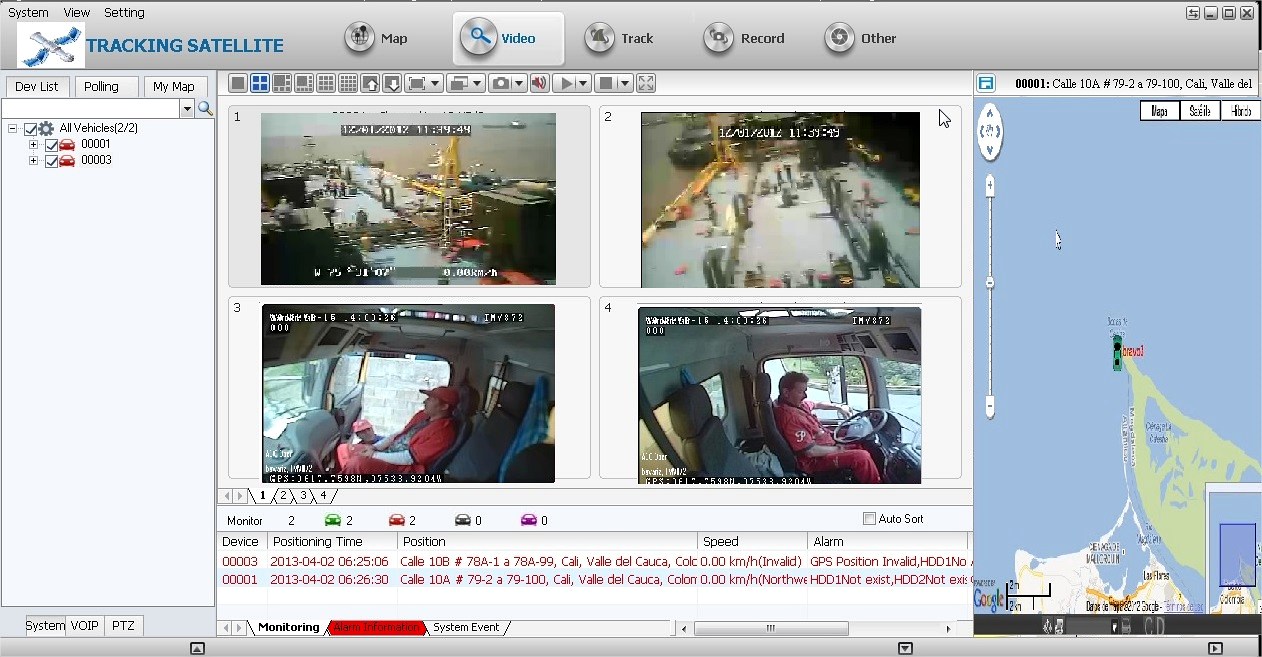The height and width of the screenshot is (657, 1262).
Task: Choose the six-split video layout icon
Action: [282, 83]
